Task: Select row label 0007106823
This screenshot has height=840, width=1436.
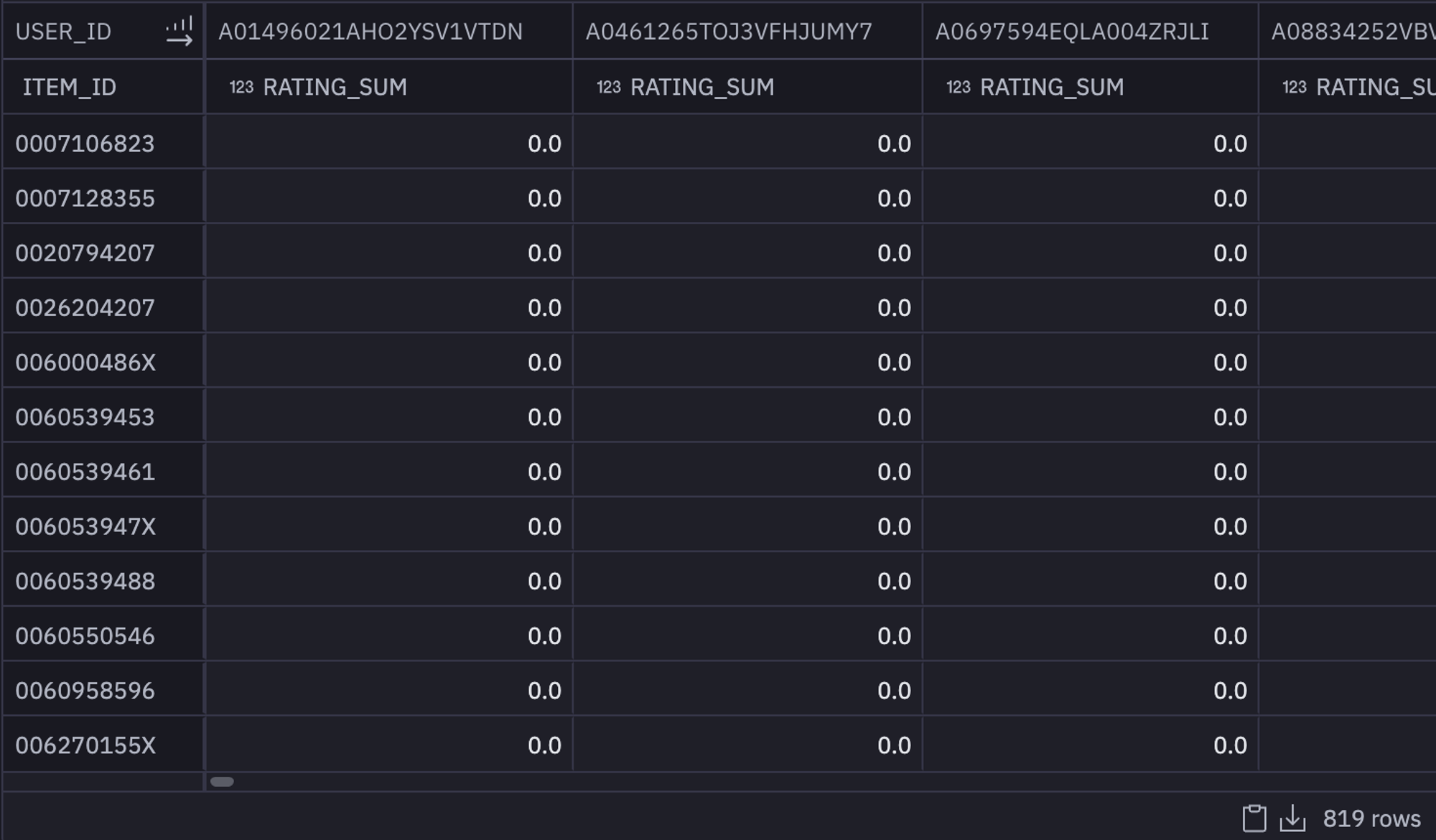Action: pyautogui.click(x=85, y=144)
